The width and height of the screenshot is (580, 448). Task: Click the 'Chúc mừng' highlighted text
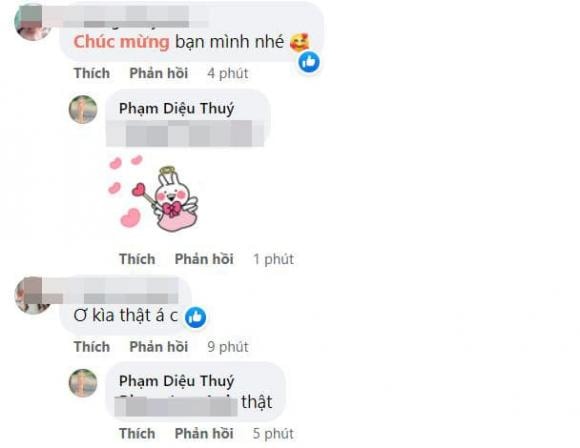tap(121, 42)
